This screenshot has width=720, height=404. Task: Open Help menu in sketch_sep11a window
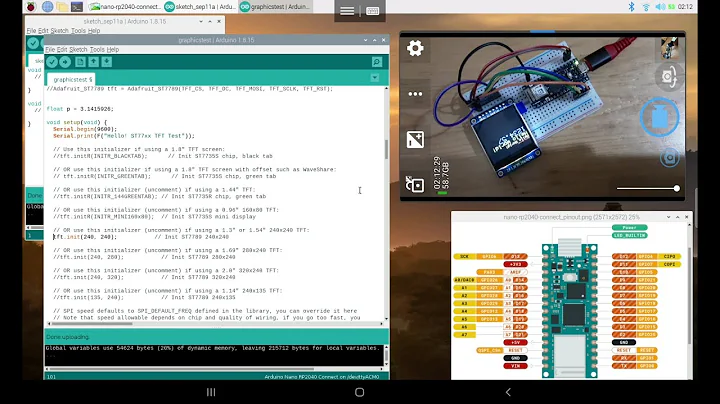pyautogui.click(x=94, y=31)
